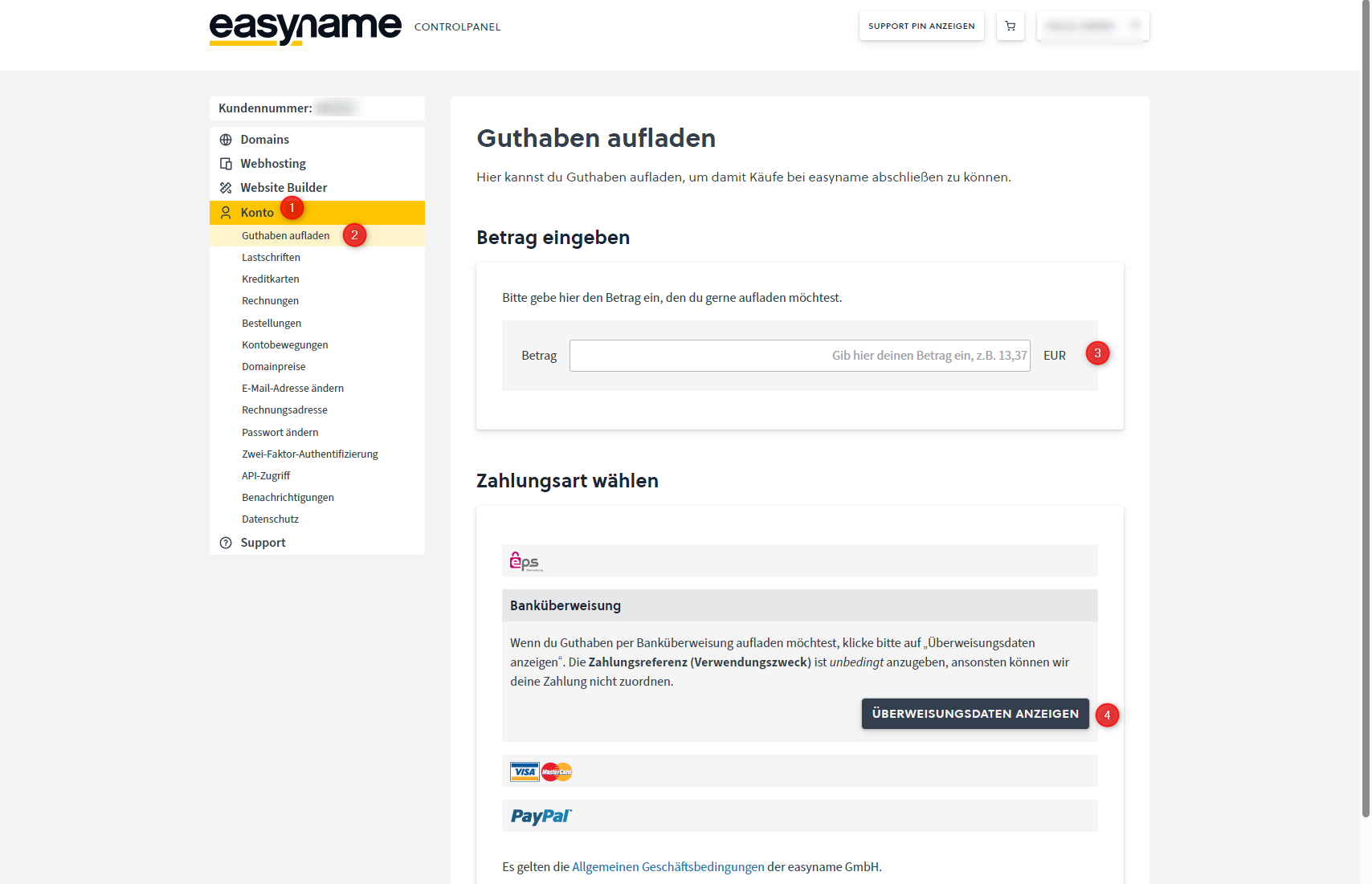The height and width of the screenshot is (884, 1372).
Task: Click the Webhosting icon in sidebar
Action: pyautogui.click(x=226, y=164)
